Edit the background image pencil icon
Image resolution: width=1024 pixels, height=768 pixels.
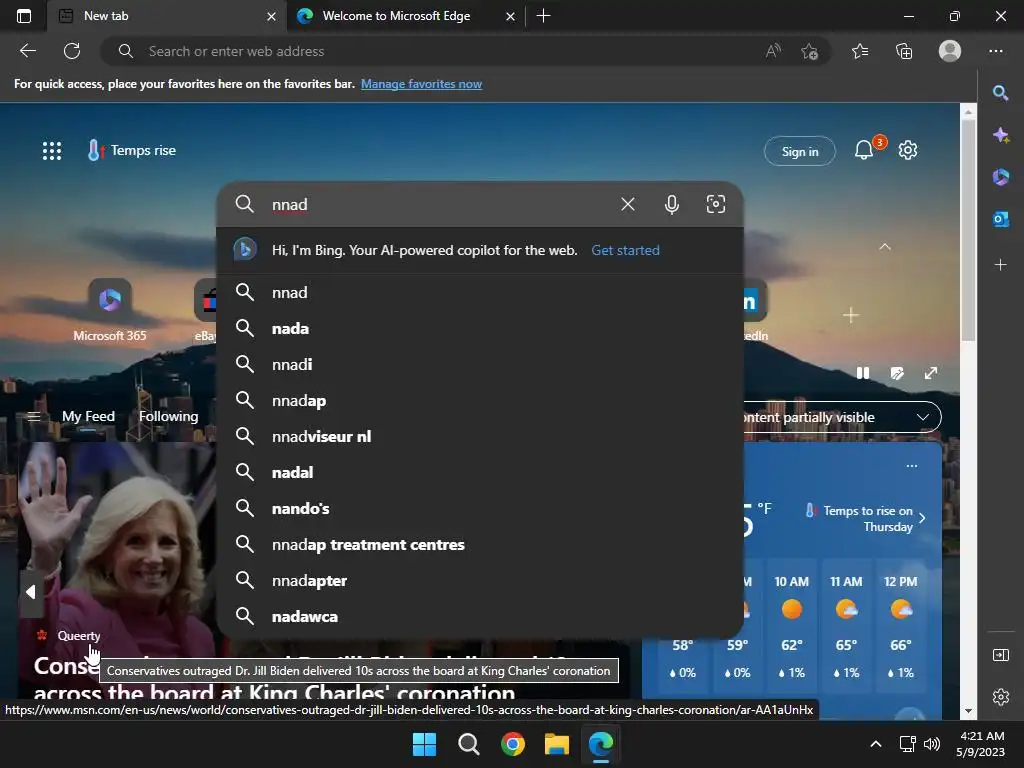coord(897,373)
